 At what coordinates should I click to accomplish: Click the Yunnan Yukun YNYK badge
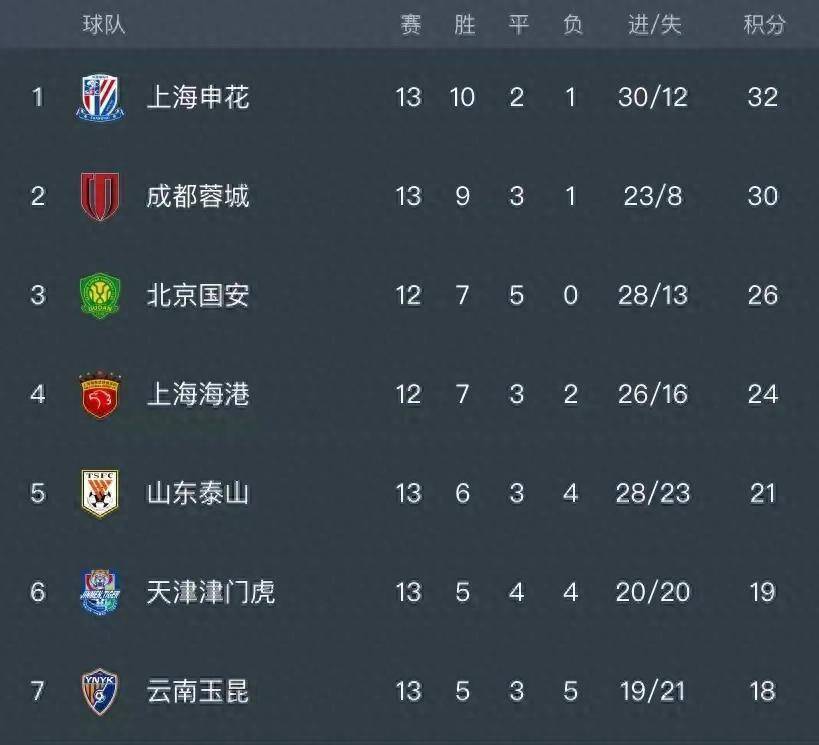100,691
